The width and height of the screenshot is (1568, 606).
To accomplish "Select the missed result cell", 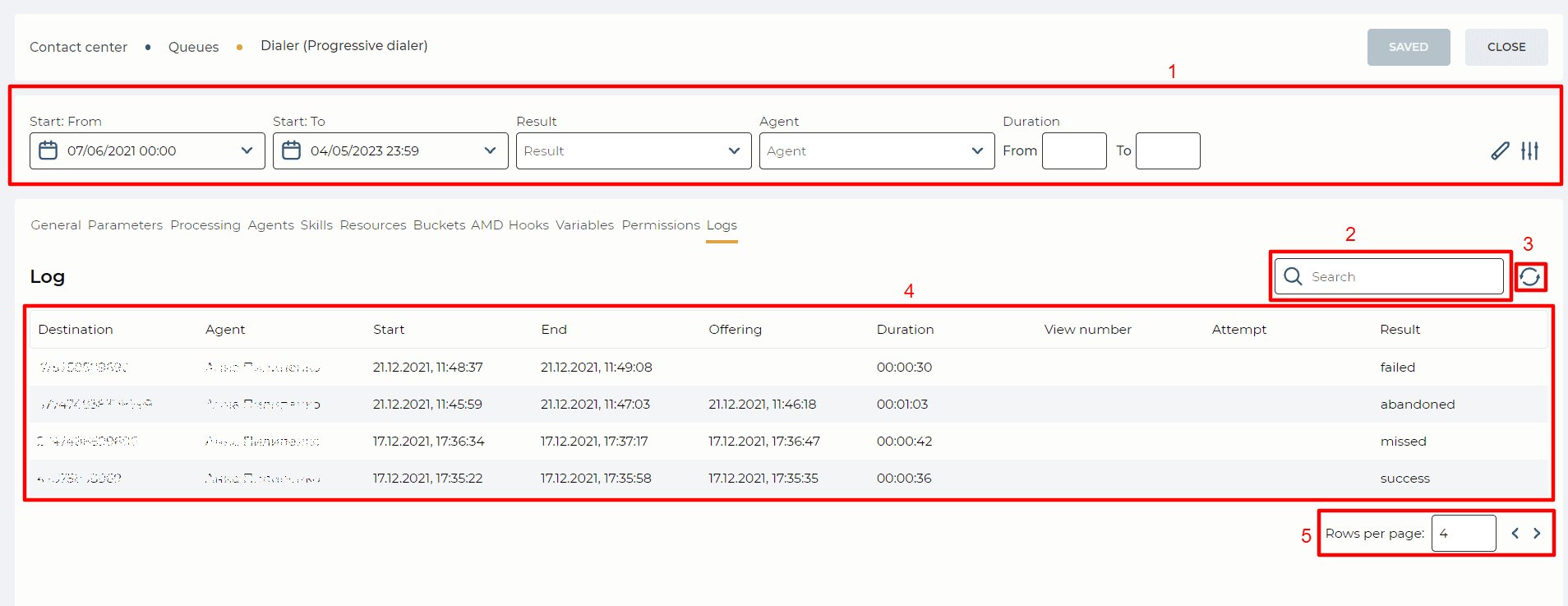I will pyautogui.click(x=1403, y=441).
